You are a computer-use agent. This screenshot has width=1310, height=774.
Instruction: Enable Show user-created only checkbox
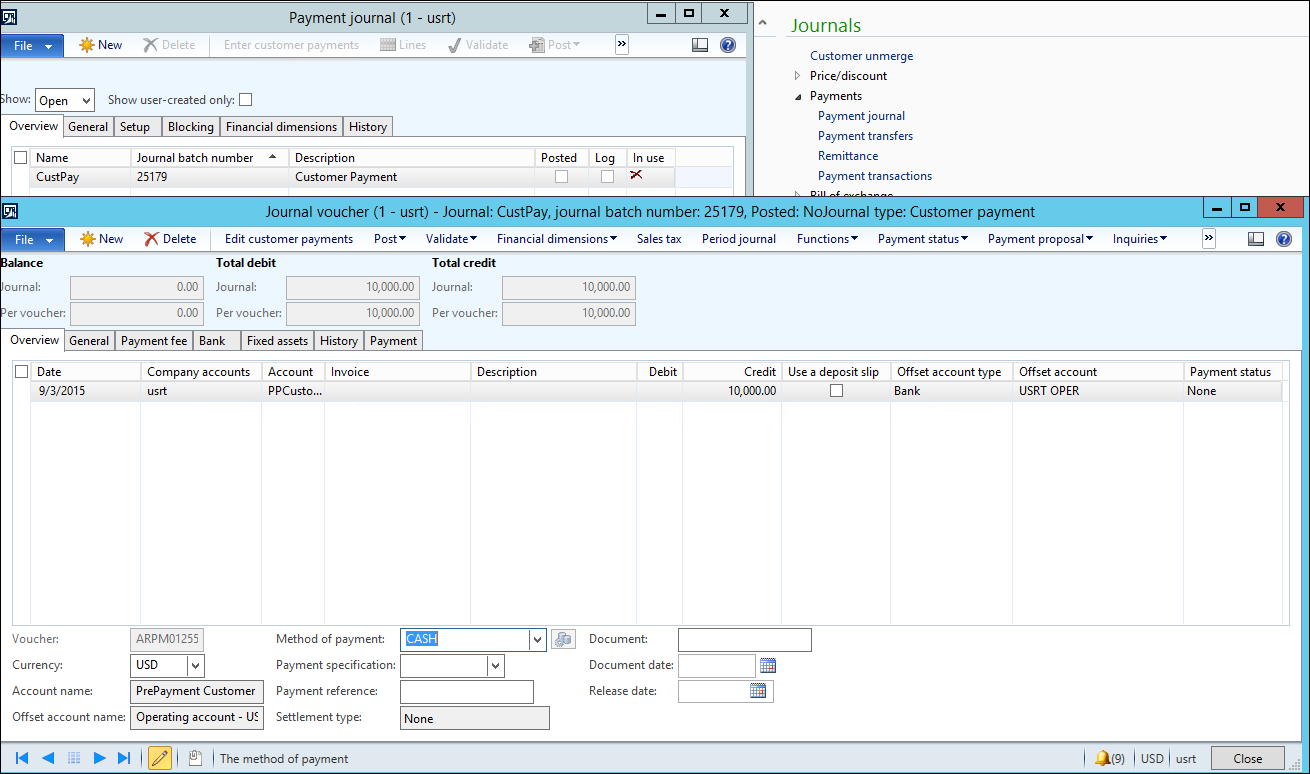point(246,100)
